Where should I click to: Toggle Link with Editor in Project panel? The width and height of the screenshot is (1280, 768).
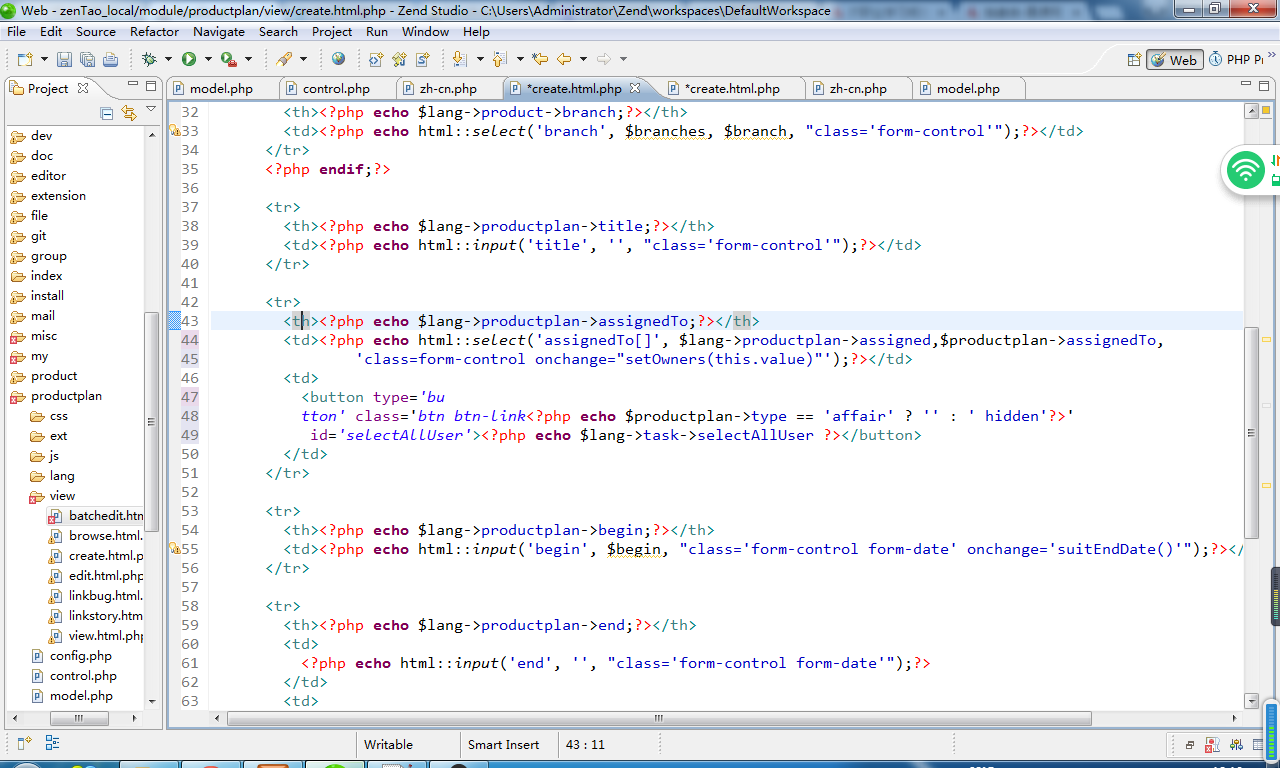[x=129, y=113]
